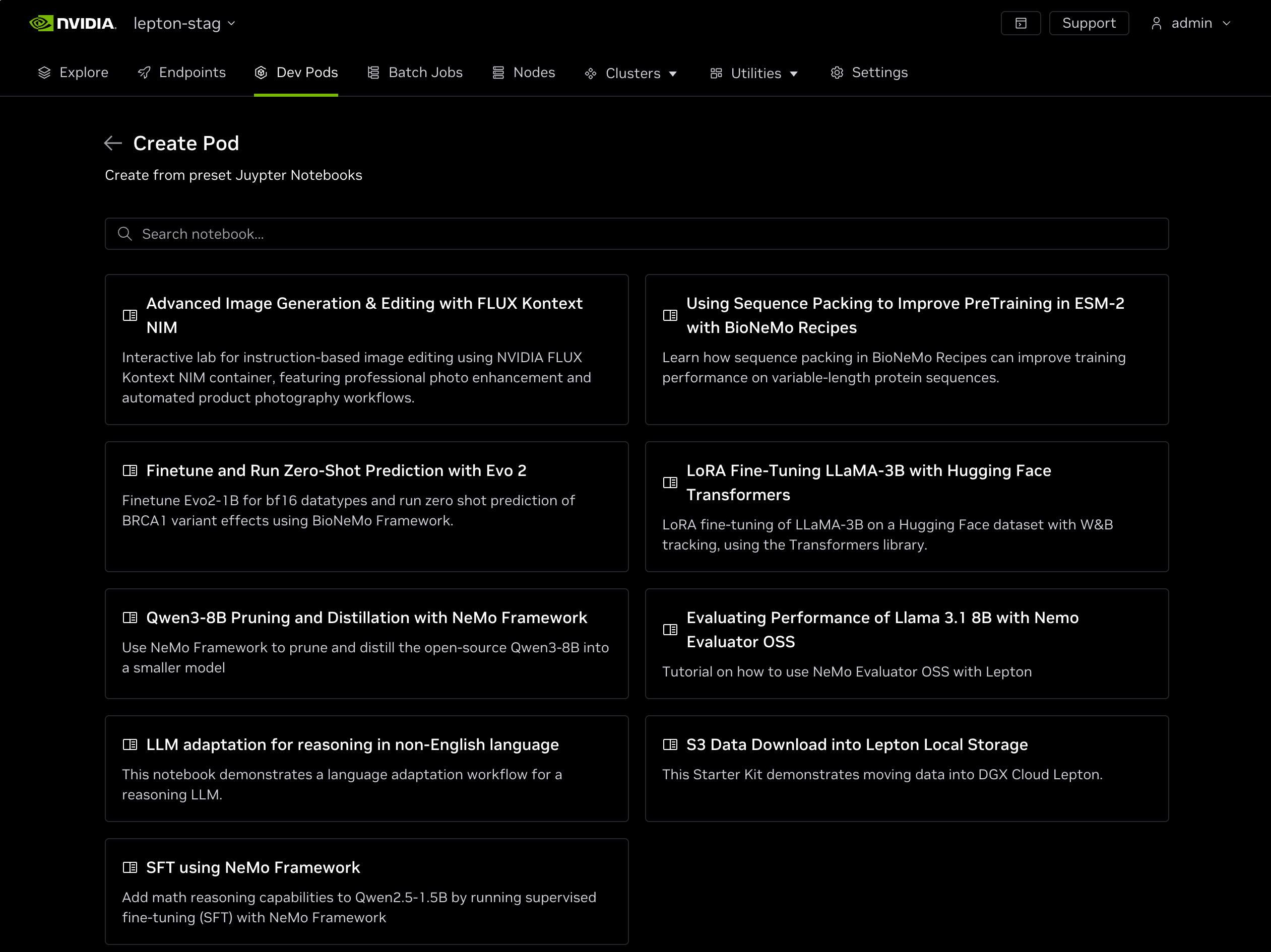Click the Support button

(x=1088, y=24)
